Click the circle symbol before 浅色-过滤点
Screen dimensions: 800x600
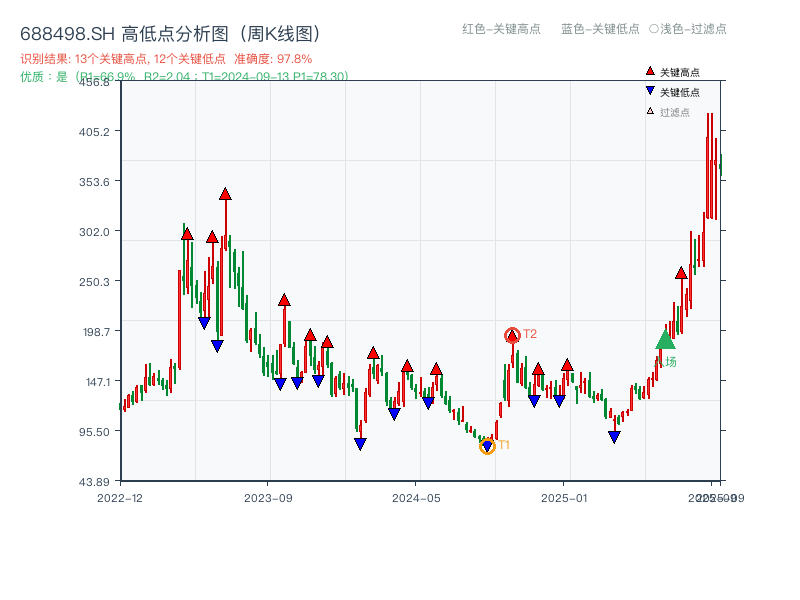(655, 29)
